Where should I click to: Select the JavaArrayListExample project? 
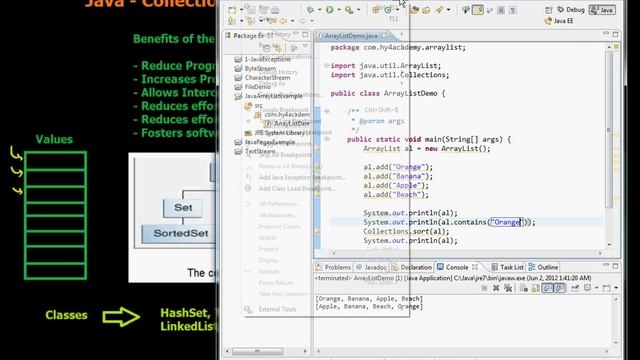coord(269,96)
